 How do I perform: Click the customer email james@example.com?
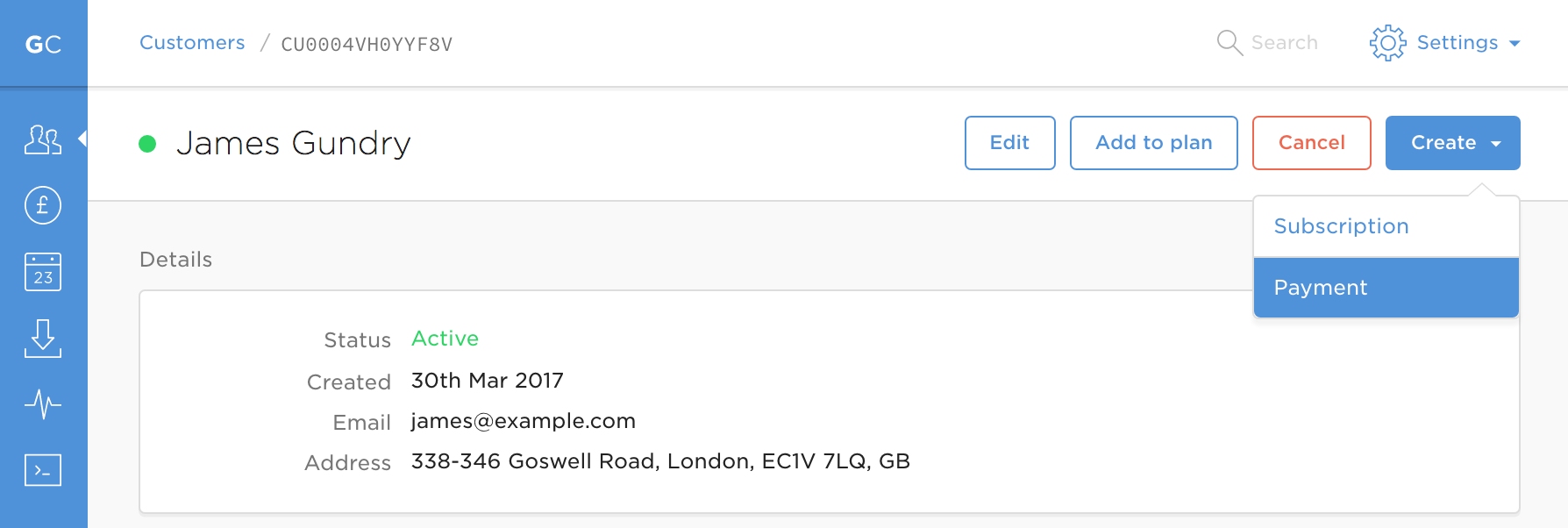coord(523,421)
